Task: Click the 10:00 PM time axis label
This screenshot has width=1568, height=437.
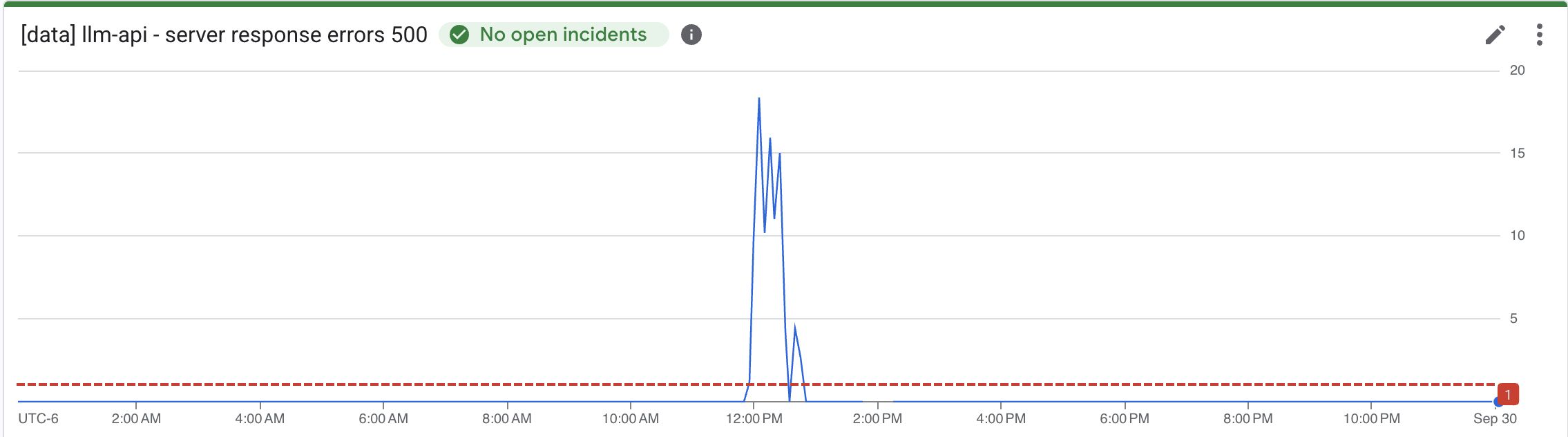Action: tap(1371, 419)
